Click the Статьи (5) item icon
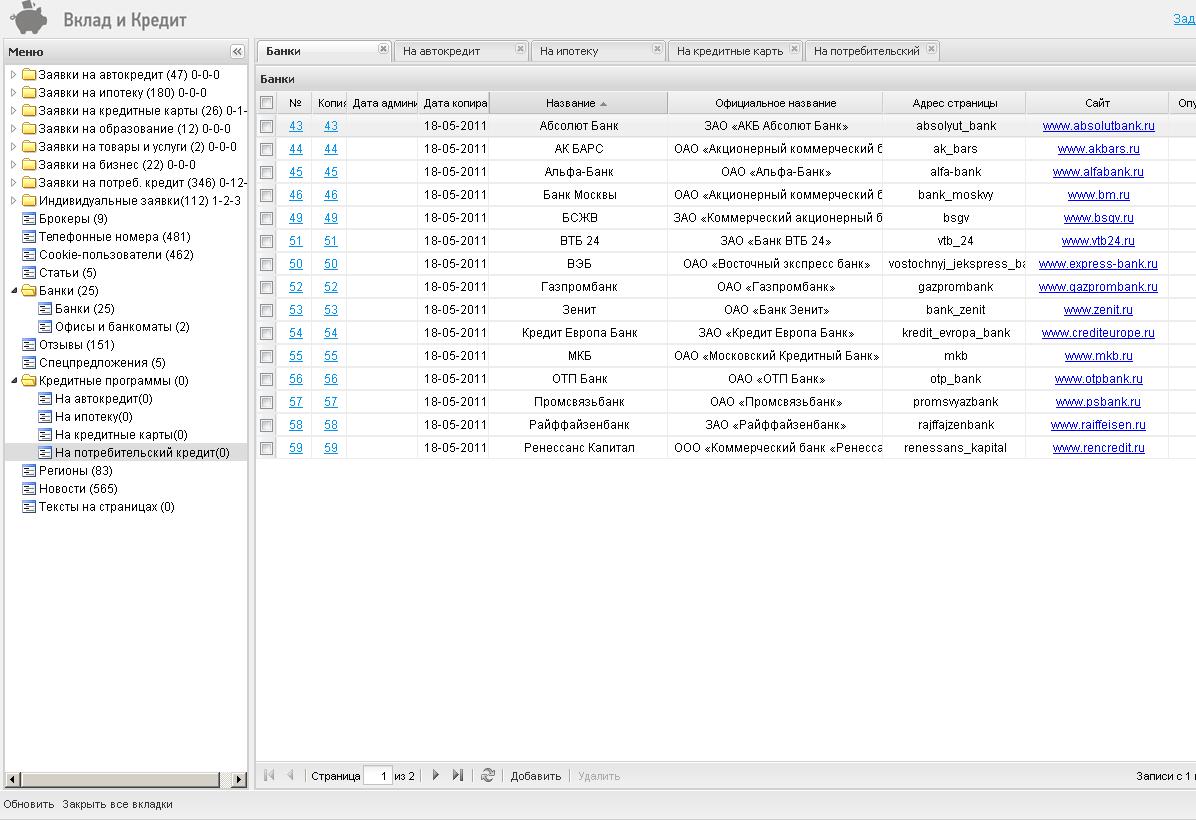Viewport: 1196px width, 820px height. (x=29, y=273)
